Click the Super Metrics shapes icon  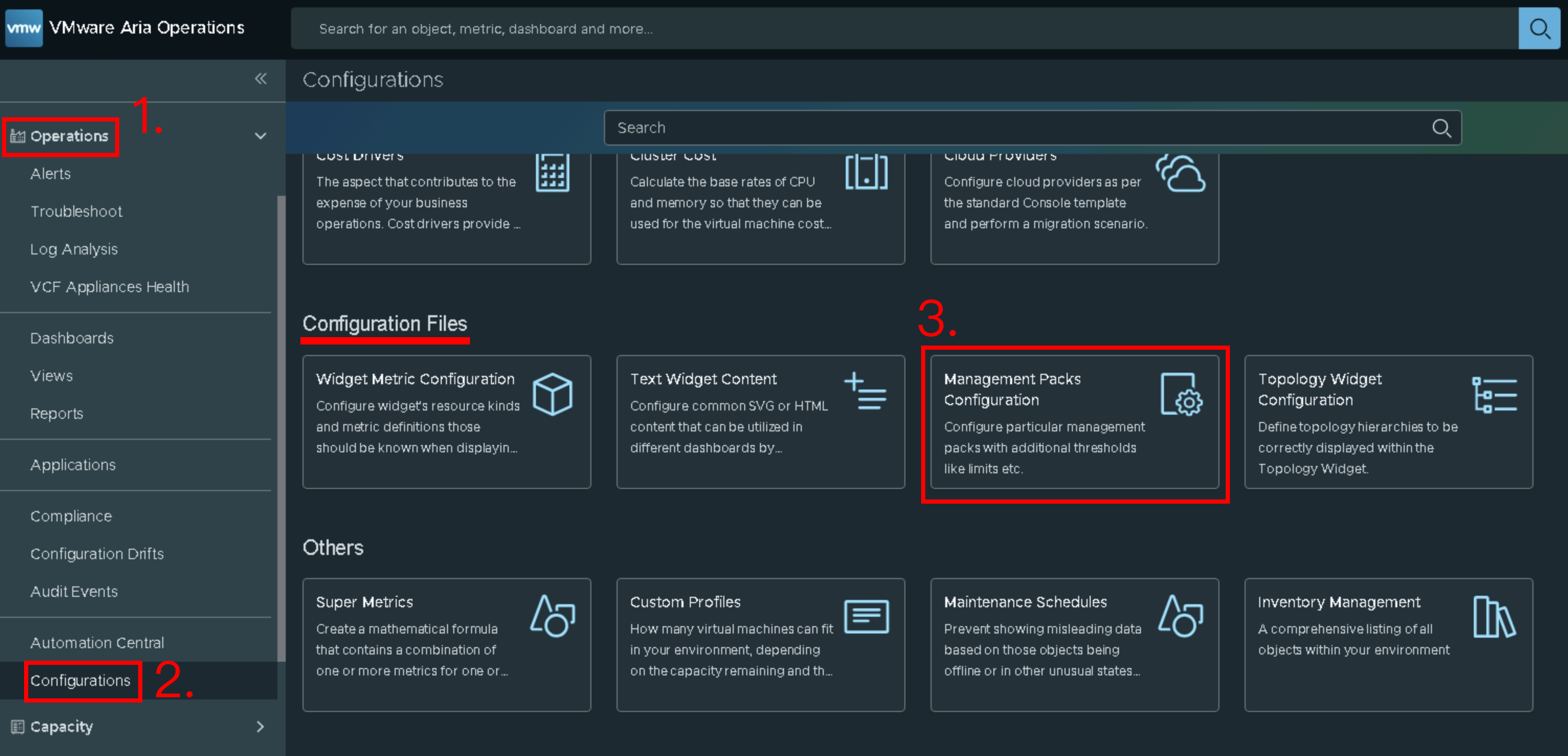(552, 616)
